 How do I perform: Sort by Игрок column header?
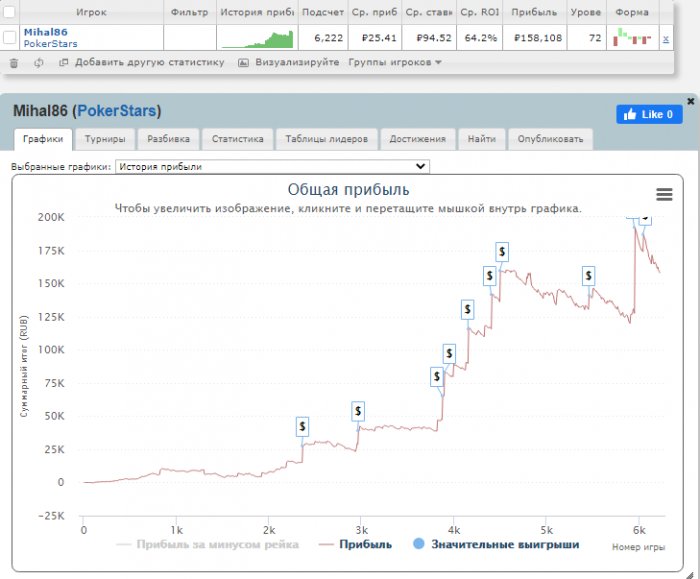tap(91, 12)
